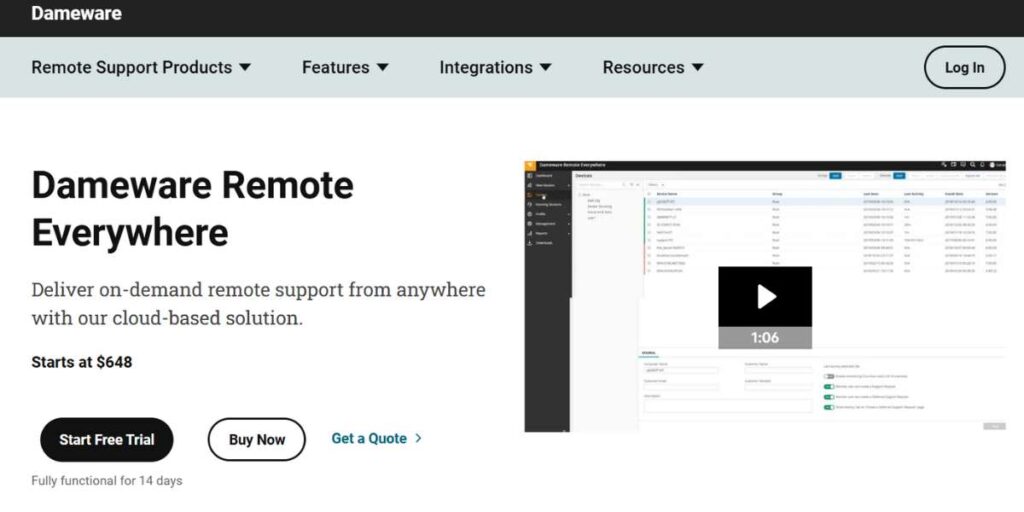Click the 'Deliver on-demand remote support' description
The height and width of the screenshot is (512, 1024).
[258, 304]
